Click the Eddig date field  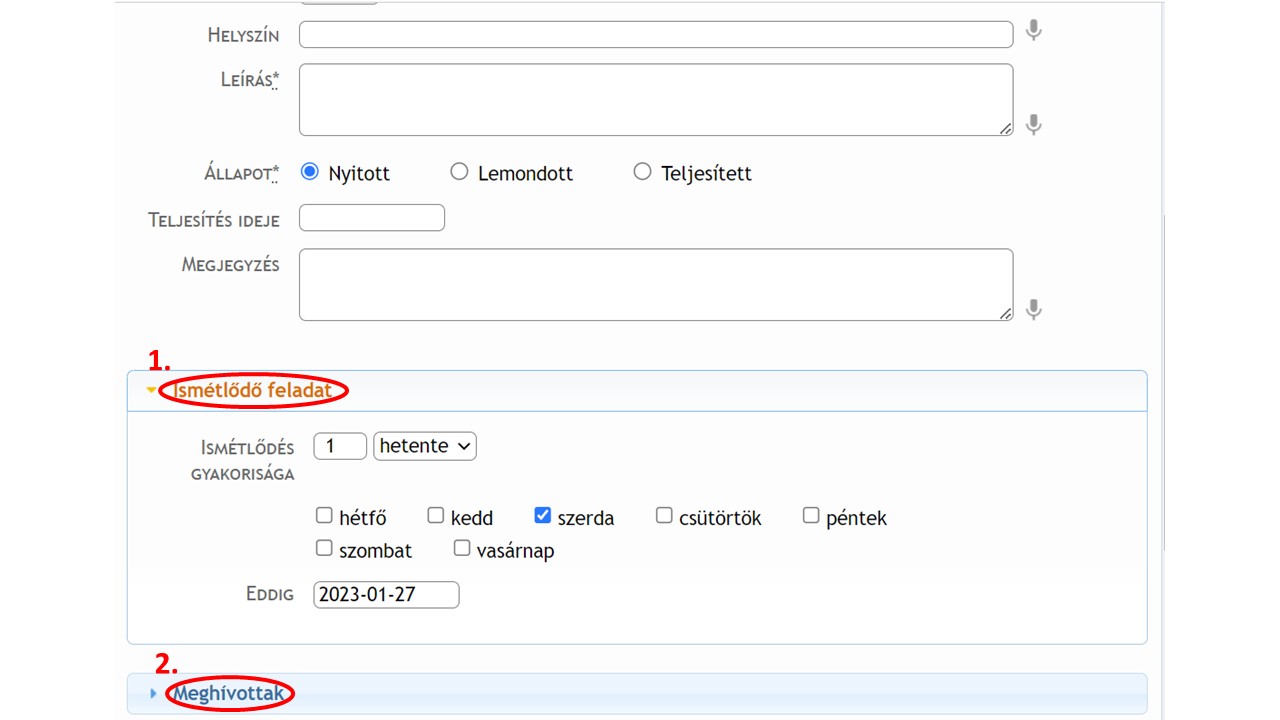point(386,595)
